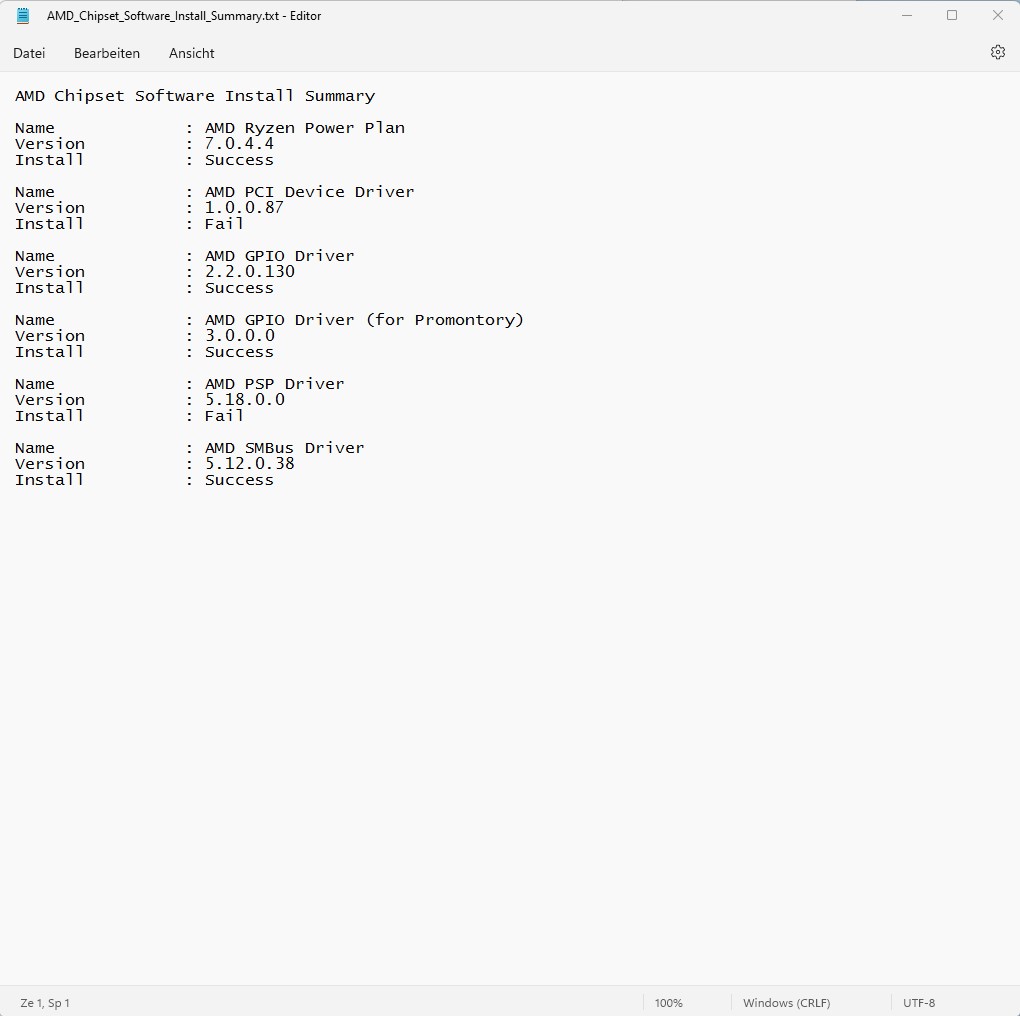Click the 100% zoom level in status bar
The height and width of the screenshot is (1016, 1020).
coord(668,1003)
